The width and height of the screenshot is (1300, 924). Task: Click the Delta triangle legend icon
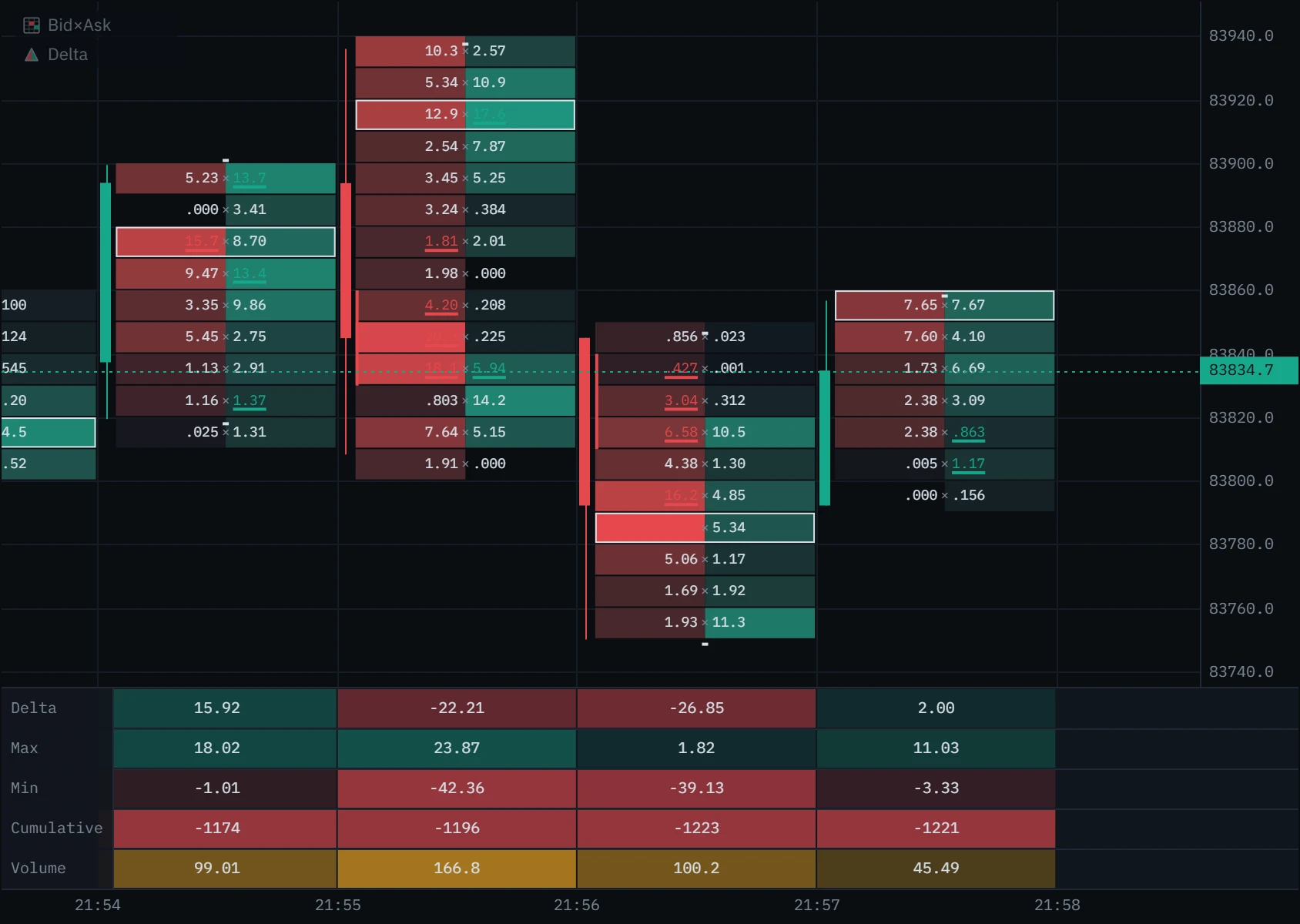(32, 55)
